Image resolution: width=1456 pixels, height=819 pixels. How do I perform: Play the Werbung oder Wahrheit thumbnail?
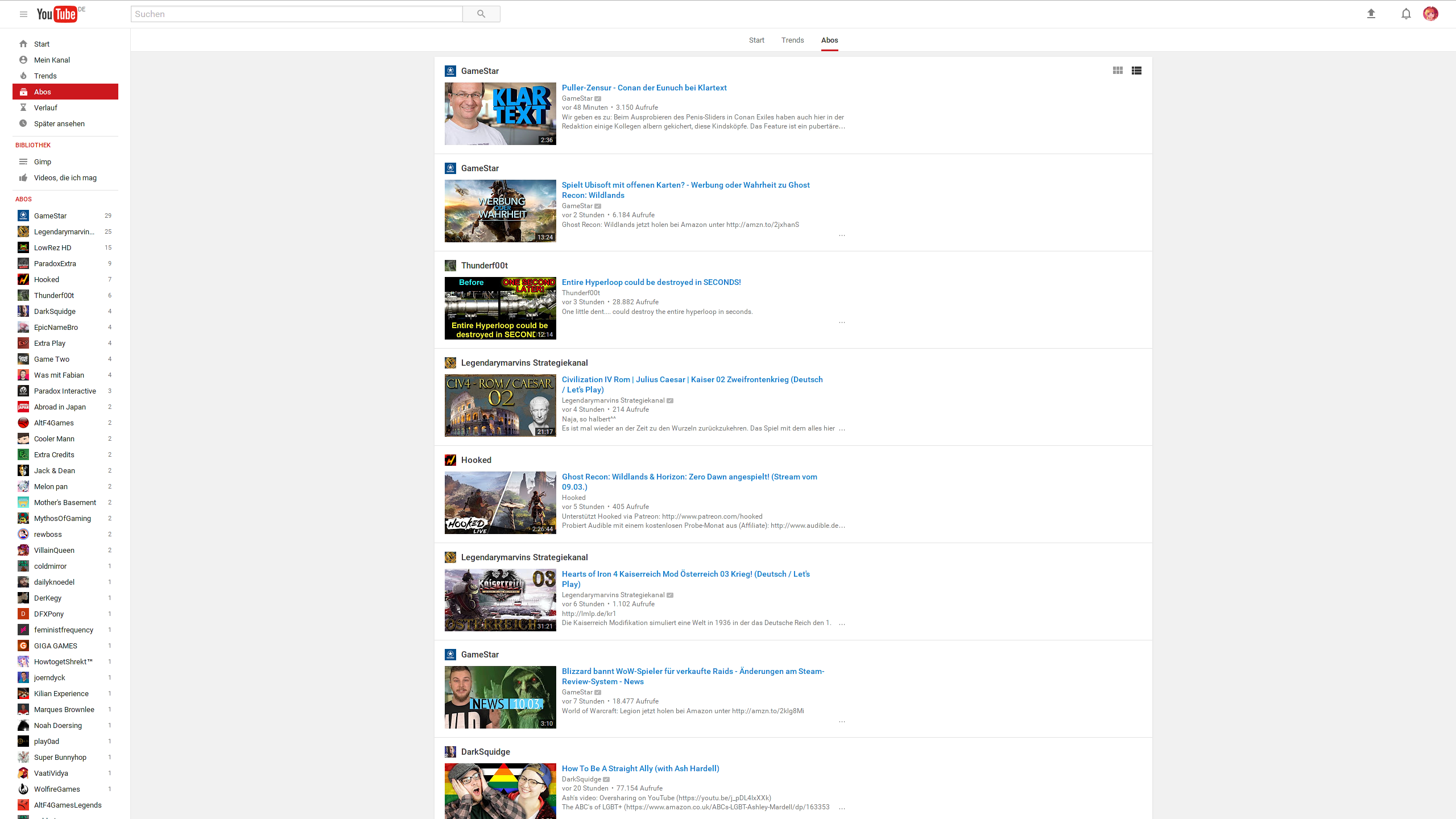click(500, 211)
